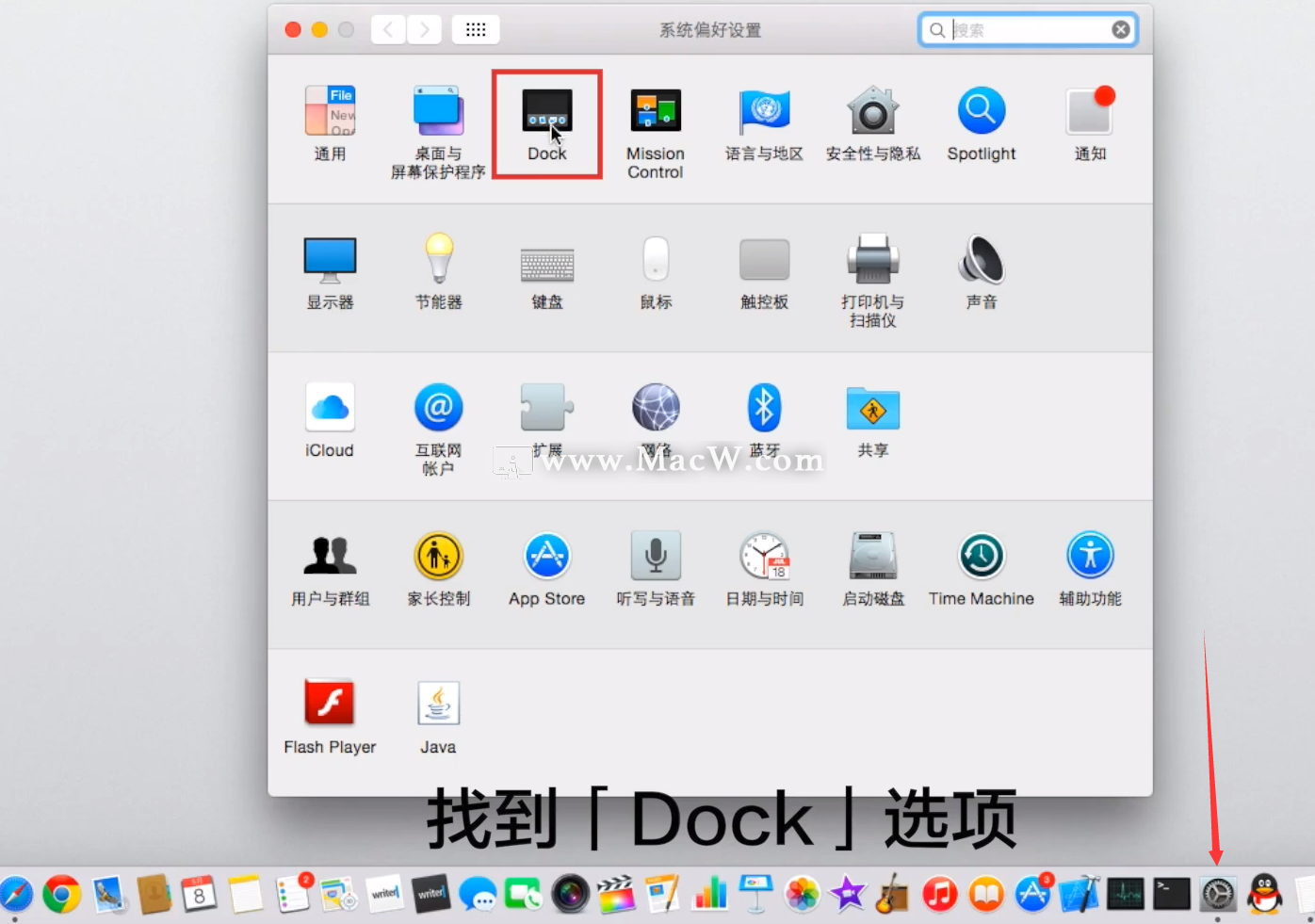Open the Java control panel
This screenshot has height=924, width=1315.
coord(437,702)
